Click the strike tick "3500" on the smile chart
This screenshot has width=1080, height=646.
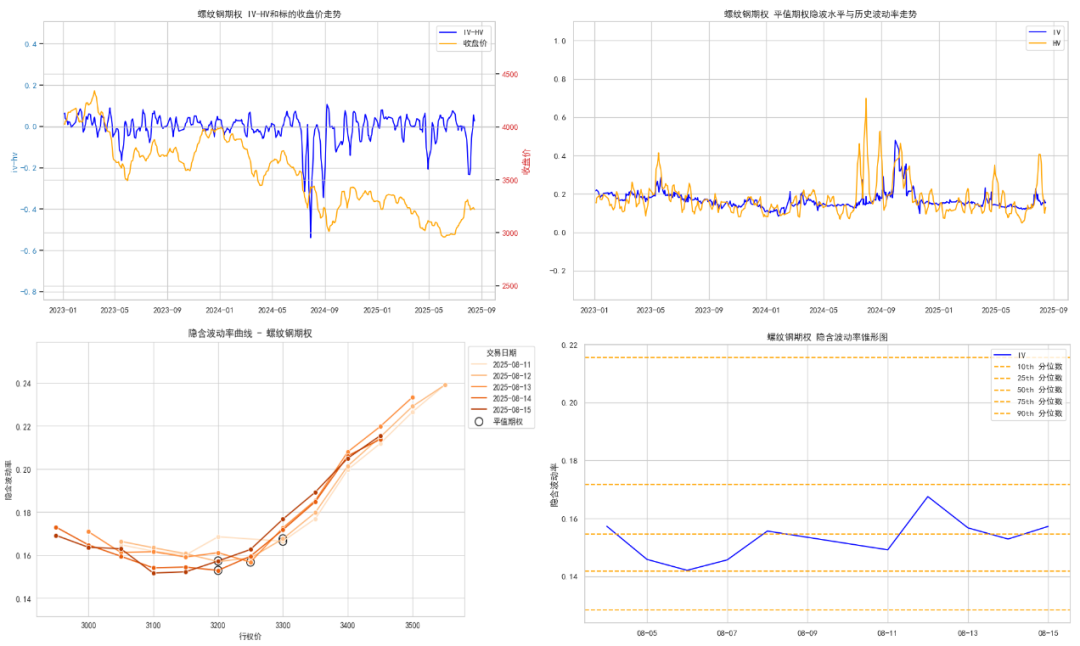click(412, 625)
